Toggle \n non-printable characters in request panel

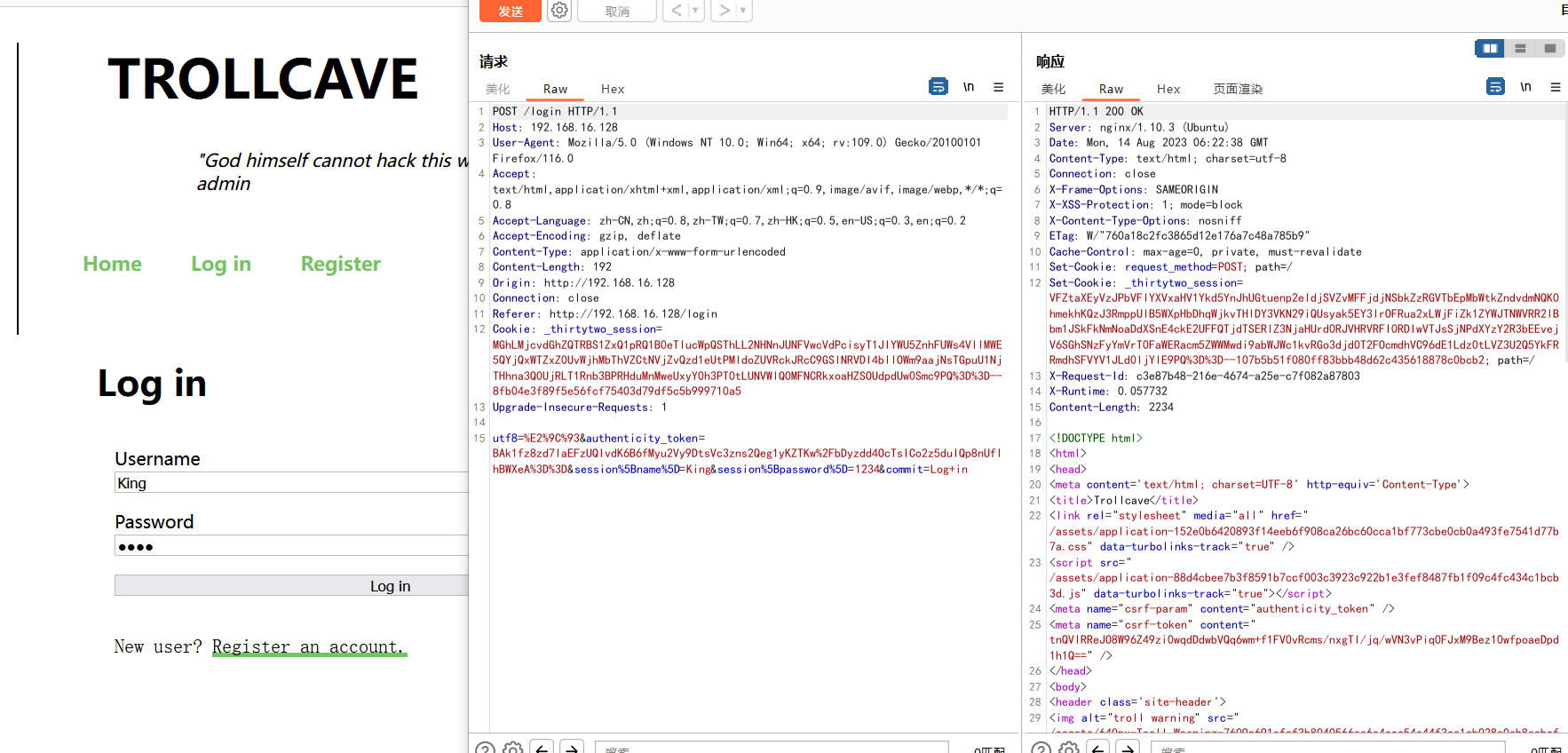[x=969, y=86]
